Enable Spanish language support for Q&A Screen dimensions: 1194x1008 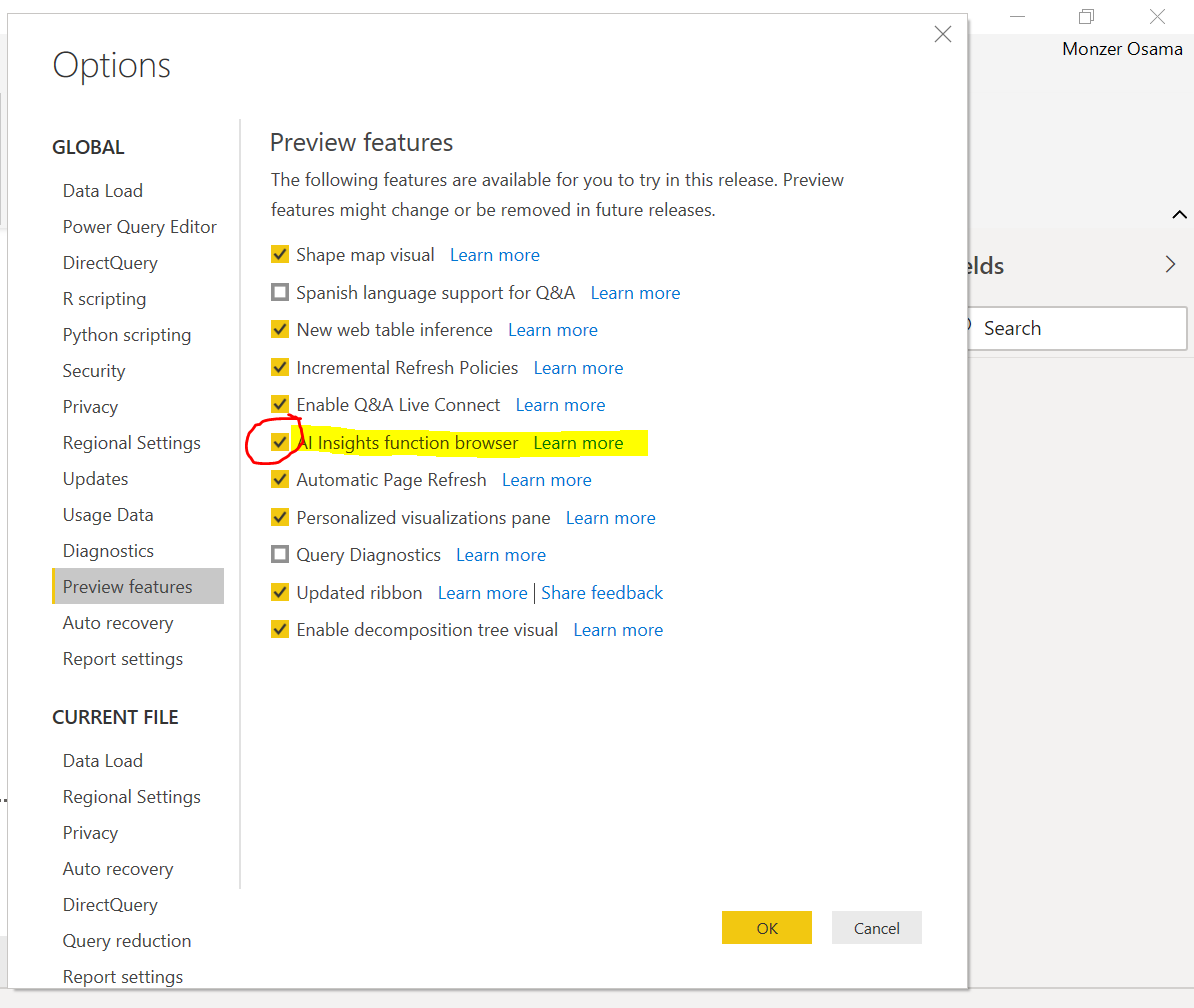click(x=280, y=293)
